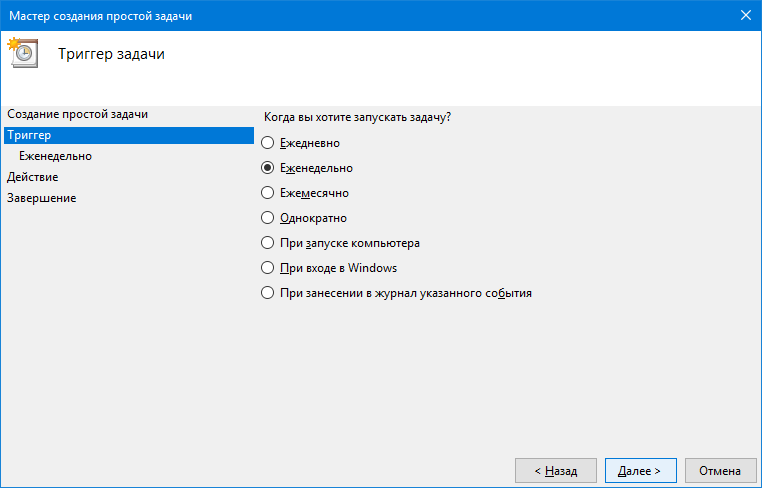Select the Ежедневно radio option
Image resolution: width=762 pixels, height=488 pixels.
click(267, 144)
